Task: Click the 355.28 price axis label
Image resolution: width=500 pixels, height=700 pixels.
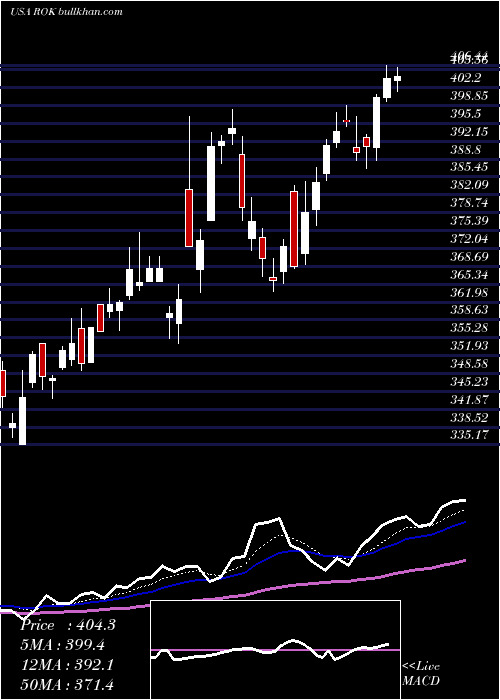Action: click(469, 328)
